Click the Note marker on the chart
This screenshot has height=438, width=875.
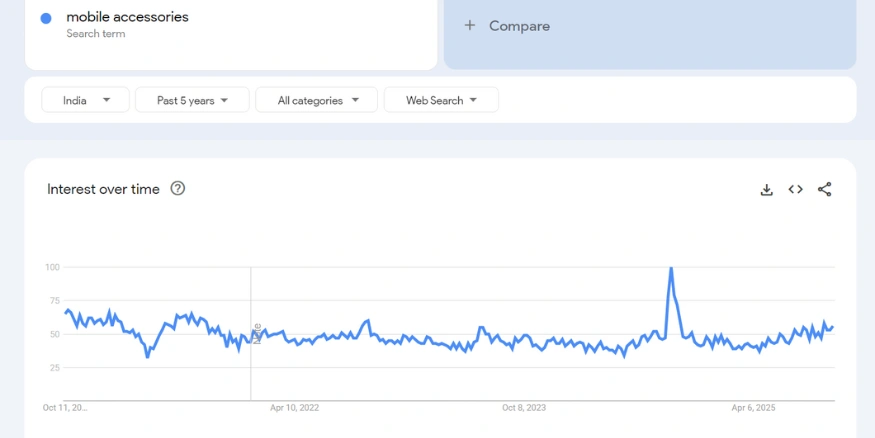coord(257,333)
